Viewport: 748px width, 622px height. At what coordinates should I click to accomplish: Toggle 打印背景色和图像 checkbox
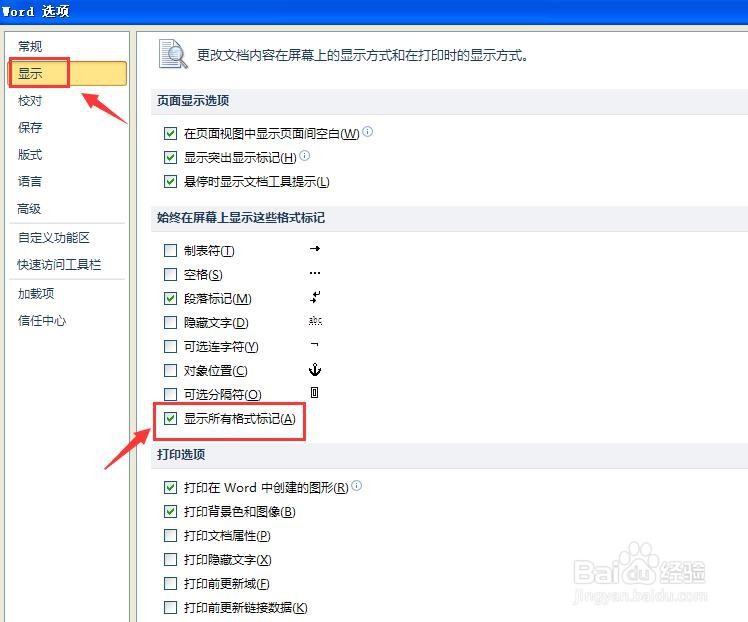point(170,511)
